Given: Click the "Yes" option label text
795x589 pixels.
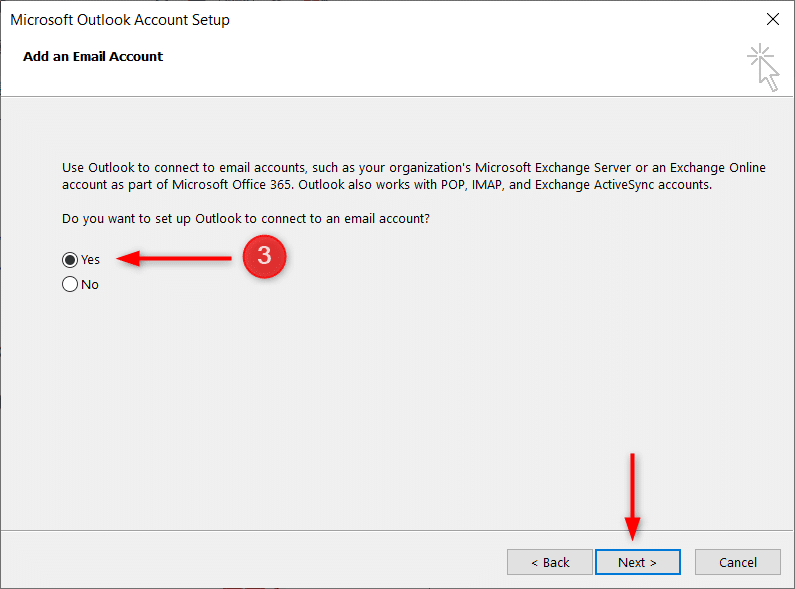Looking at the screenshot, I should [91, 259].
